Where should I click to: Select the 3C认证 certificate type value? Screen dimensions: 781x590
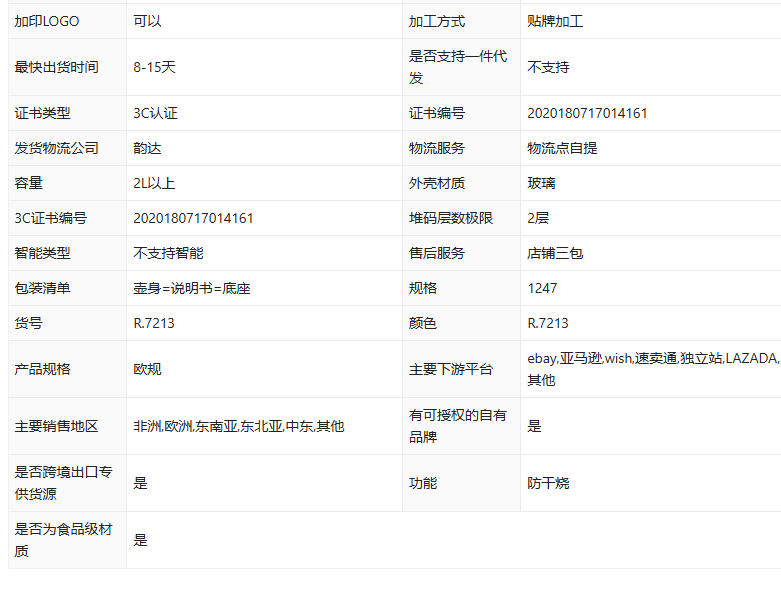tap(155, 113)
